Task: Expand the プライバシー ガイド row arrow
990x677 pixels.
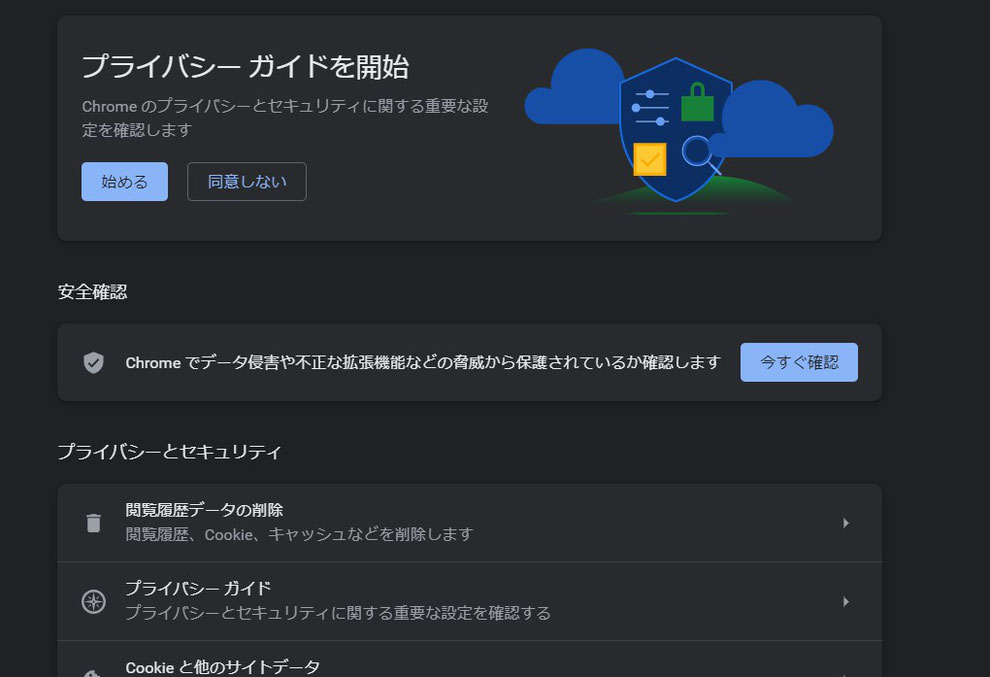Action: pos(845,602)
